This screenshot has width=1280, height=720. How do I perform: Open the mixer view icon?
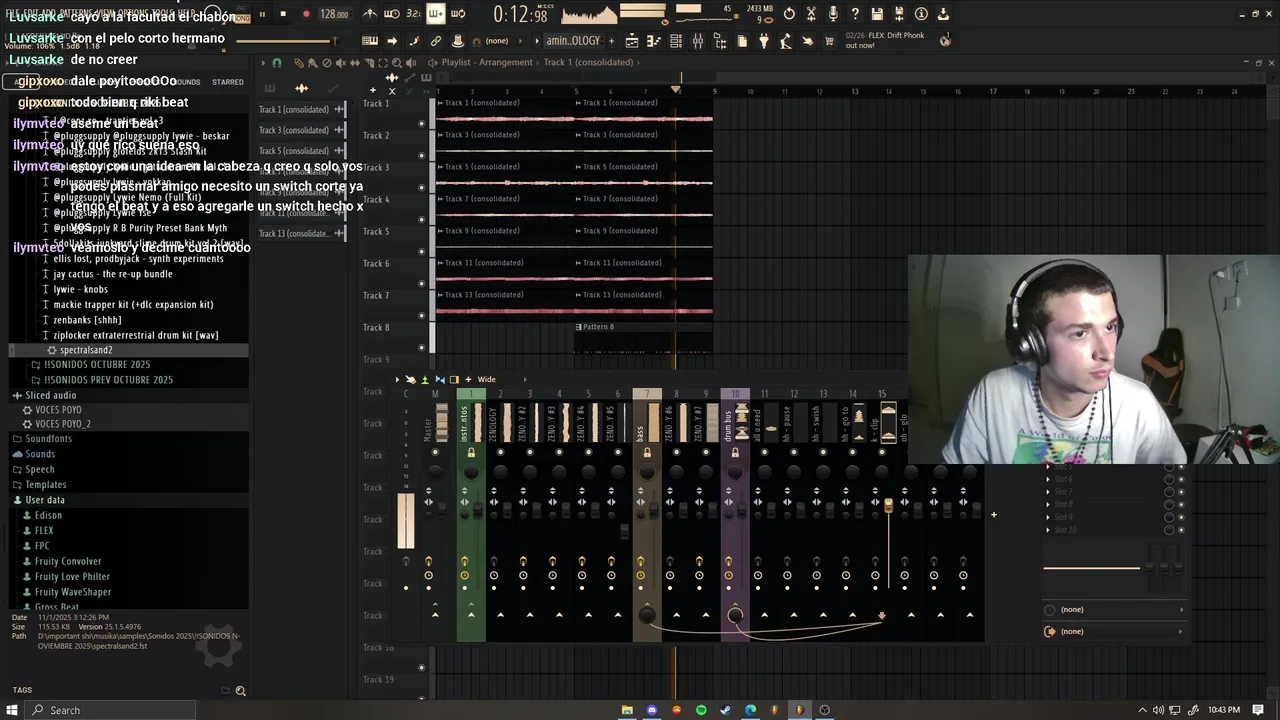[x=698, y=41]
